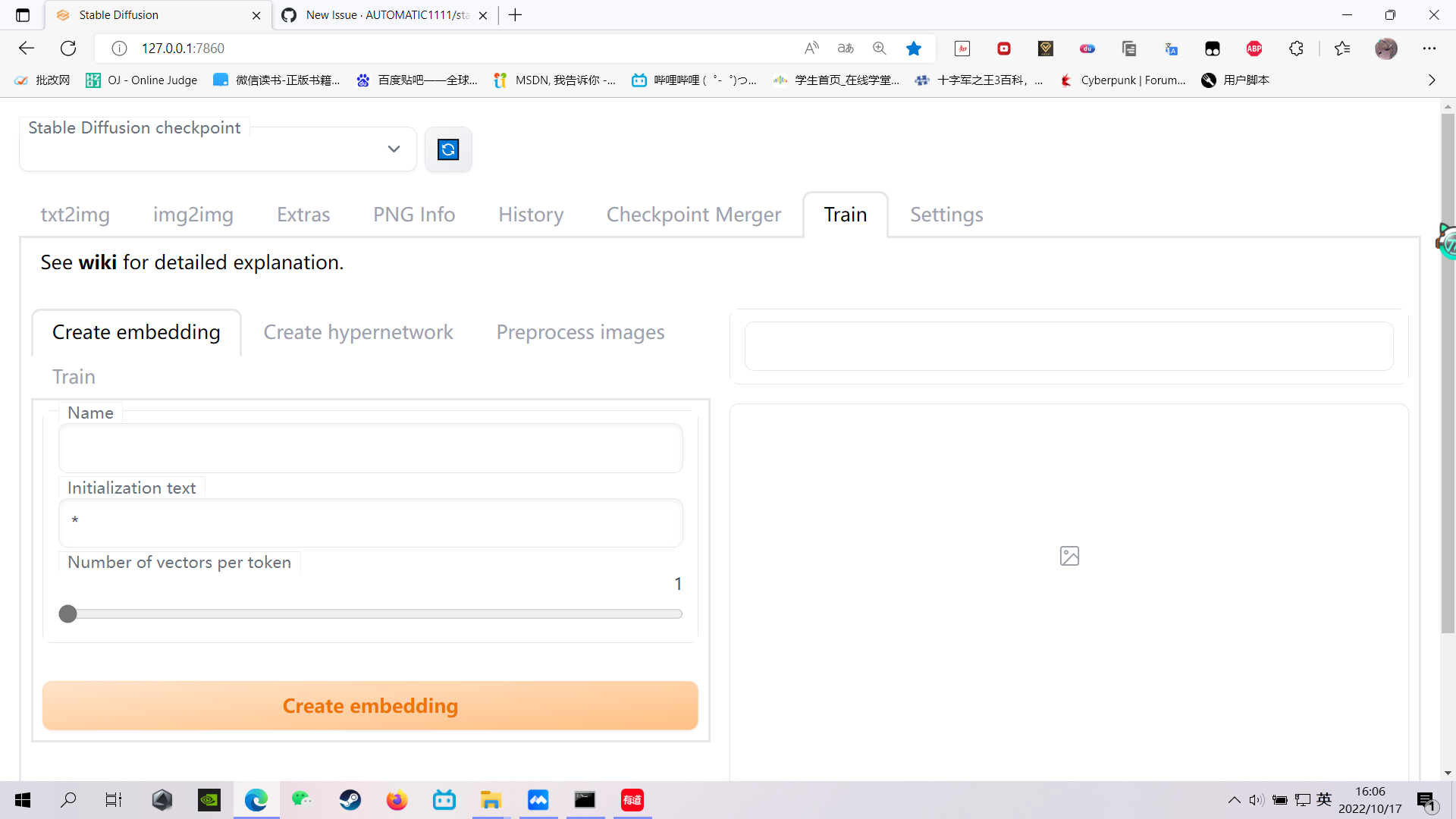Click the checkpoint refresh icon
This screenshot has height=819, width=1456.
(448, 149)
